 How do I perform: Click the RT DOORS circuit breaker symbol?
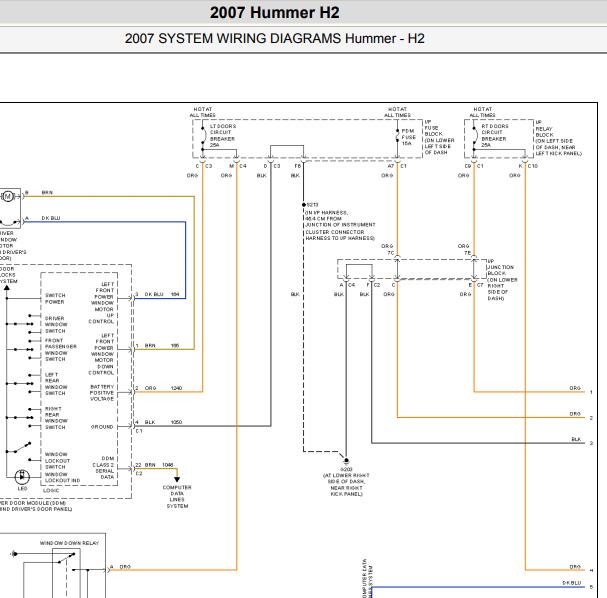tap(474, 135)
